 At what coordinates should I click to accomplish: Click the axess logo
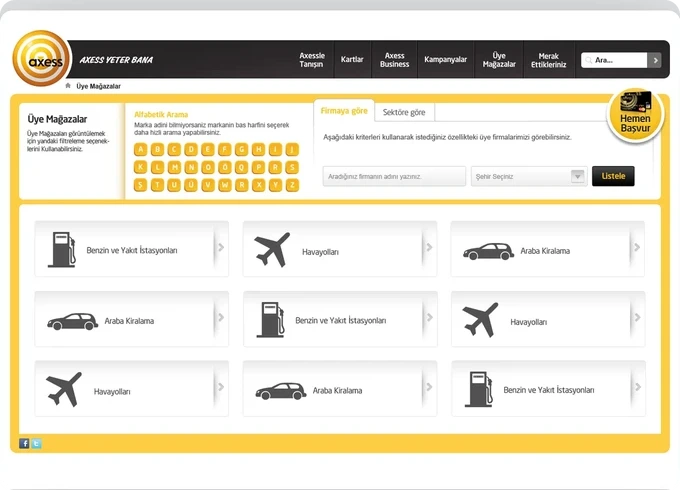pyautogui.click(x=41, y=58)
